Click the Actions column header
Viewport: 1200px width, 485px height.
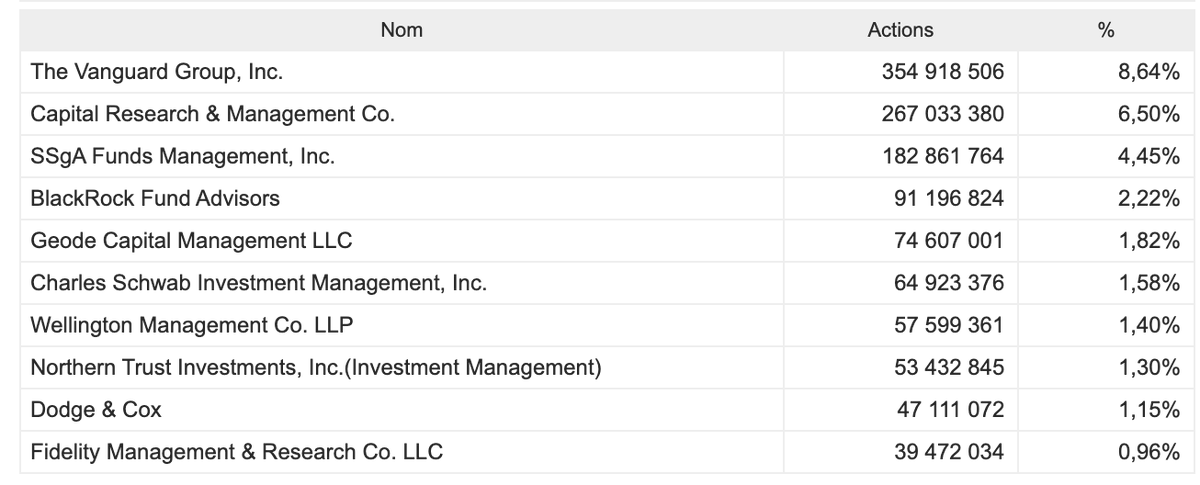coord(900,30)
